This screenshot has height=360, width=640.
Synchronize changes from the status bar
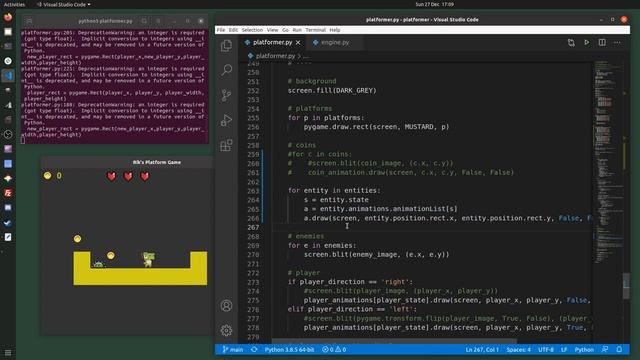254,349
